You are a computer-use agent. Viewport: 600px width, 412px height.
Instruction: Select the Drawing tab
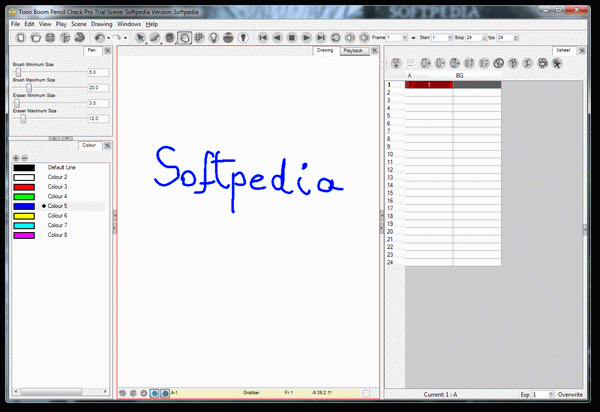point(325,50)
